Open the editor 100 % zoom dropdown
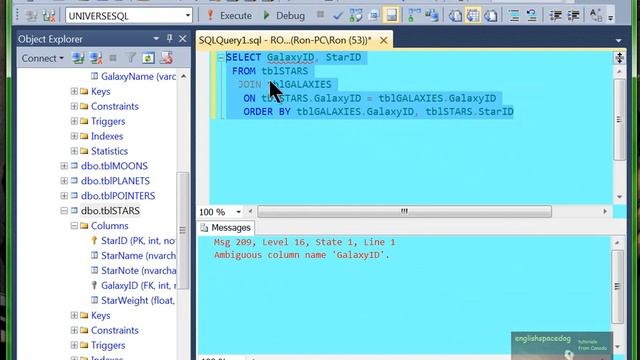The width and height of the screenshot is (640, 360). [x=238, y=212]
